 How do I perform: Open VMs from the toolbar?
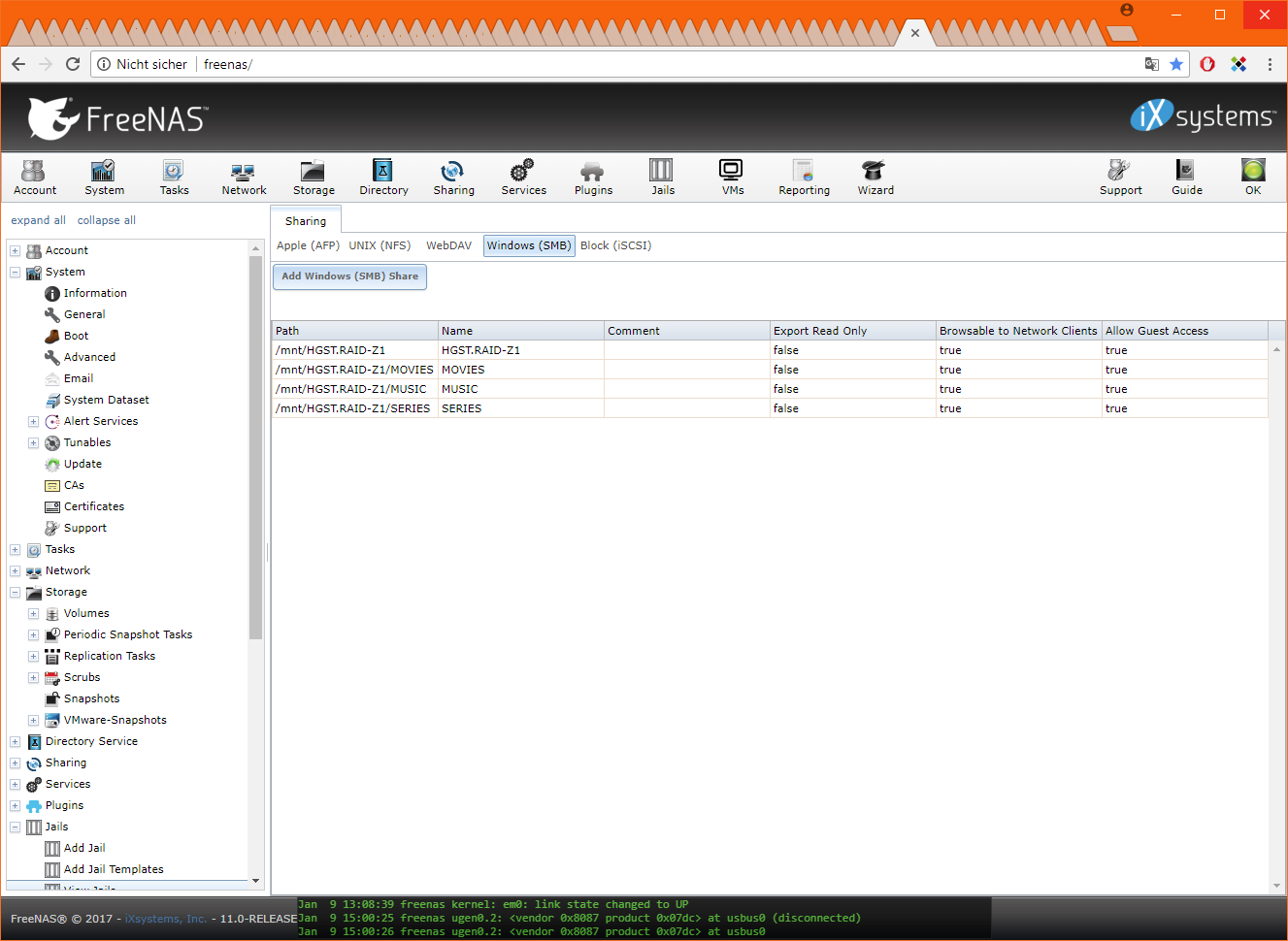[732, 177]
